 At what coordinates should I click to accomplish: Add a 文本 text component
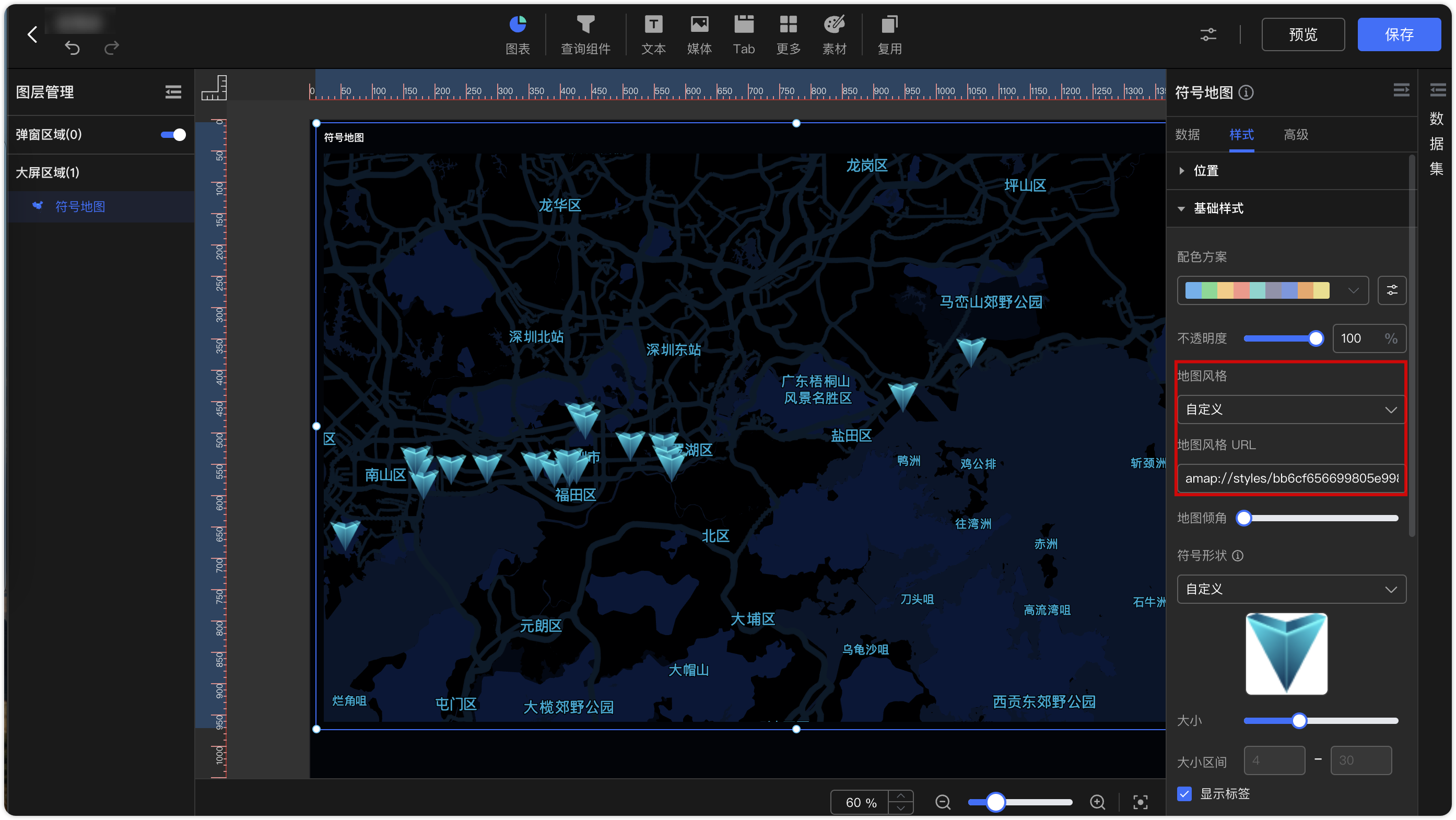pos(653,35)
